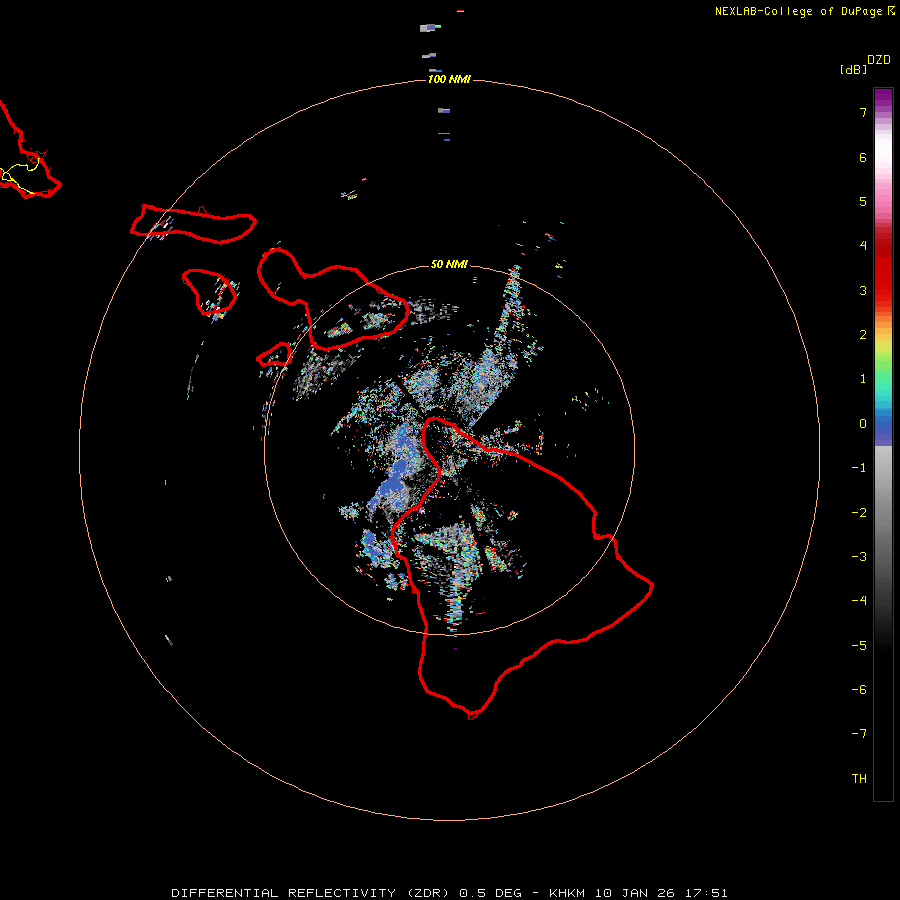
Task: Click the [dB] unit label
Action: [x=853, y=69]
